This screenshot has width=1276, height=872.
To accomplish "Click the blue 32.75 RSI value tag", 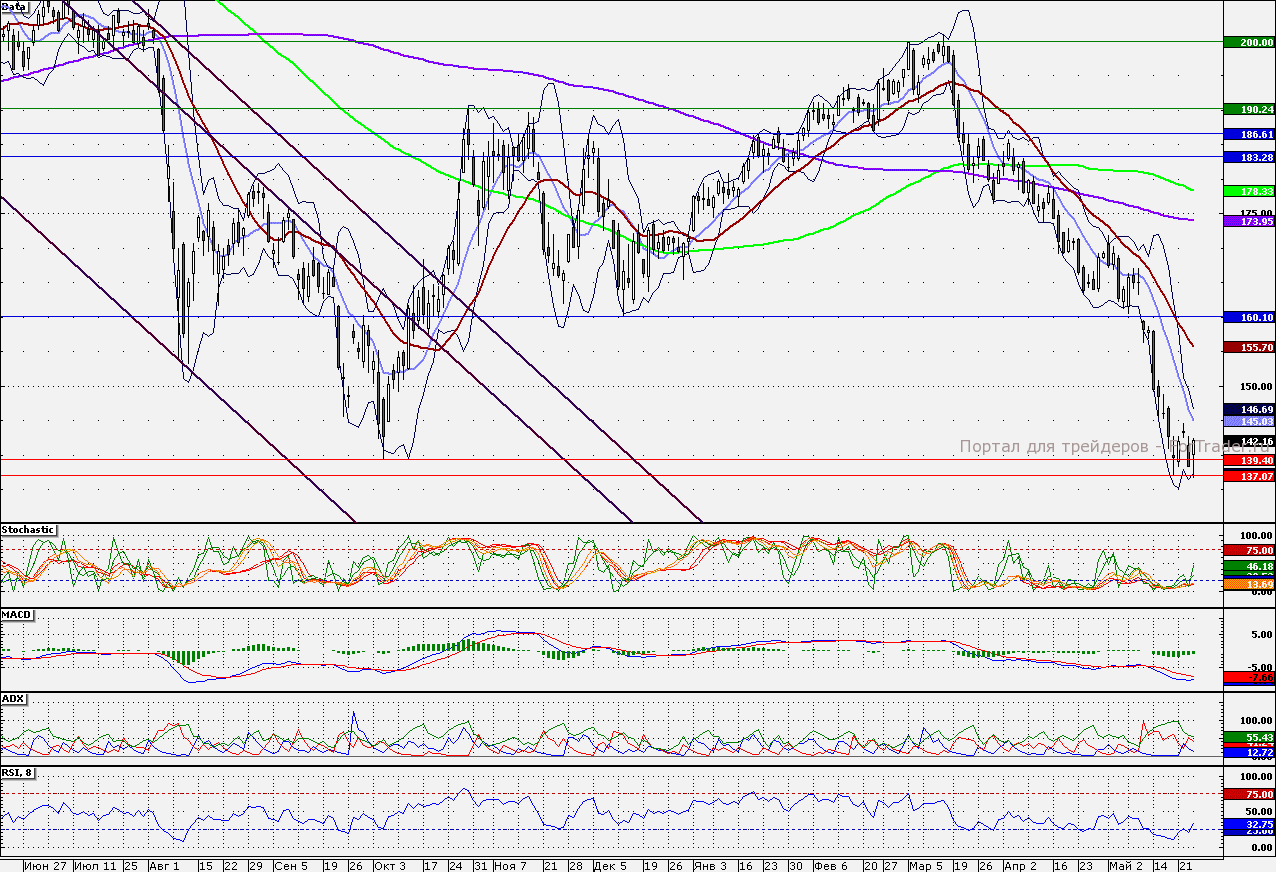I will click(x=1249, y=826).
